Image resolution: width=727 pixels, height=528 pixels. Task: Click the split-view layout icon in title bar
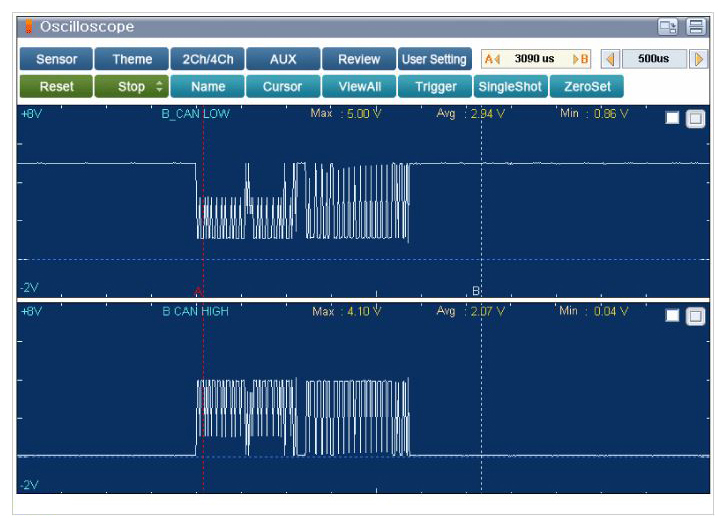click(x=696, y=27)
